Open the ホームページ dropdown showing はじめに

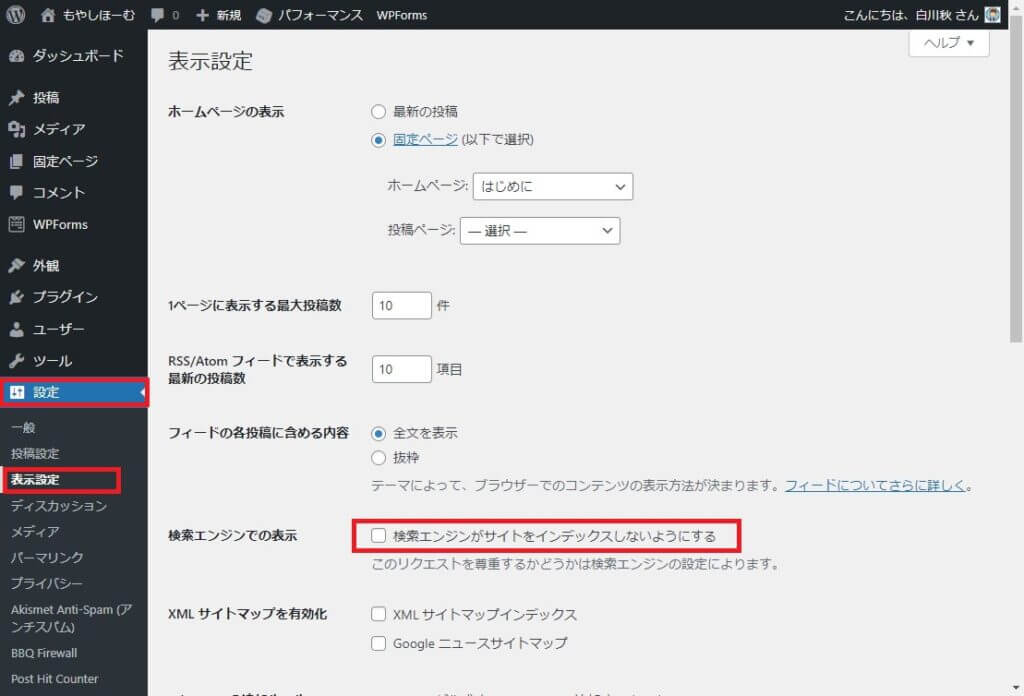[553, 187]
